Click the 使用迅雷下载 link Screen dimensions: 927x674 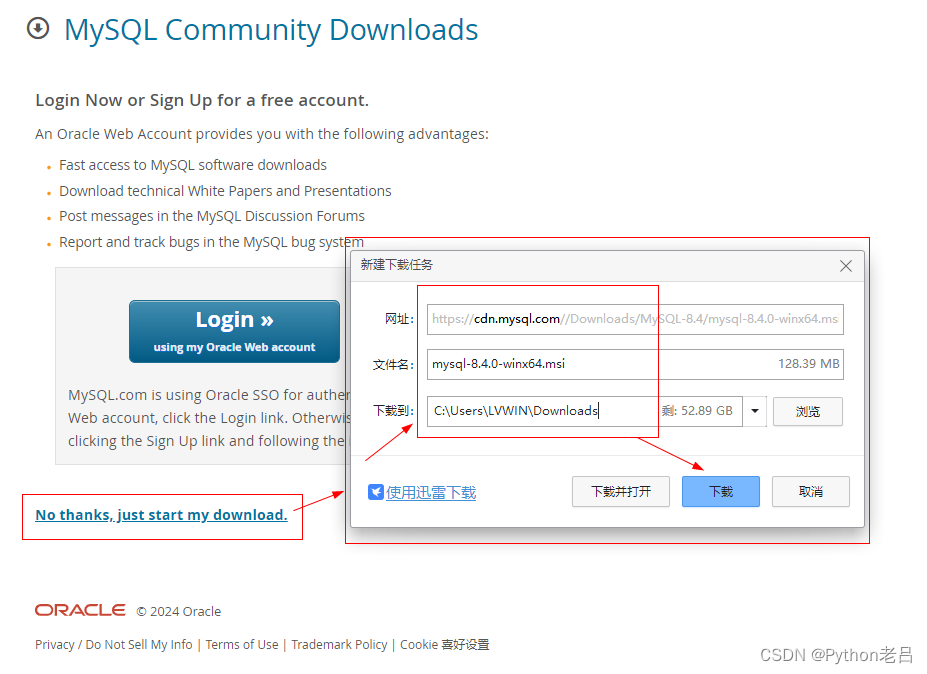pyautogui.click(x=431, y=492)
